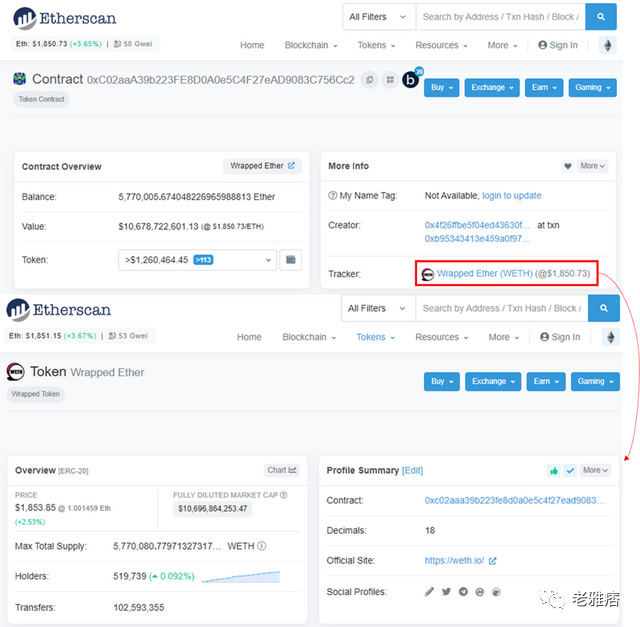Open the upper Exchange dropdown
Screen dimensions: 640x627
pyautogui.click(x=492, y=87)
